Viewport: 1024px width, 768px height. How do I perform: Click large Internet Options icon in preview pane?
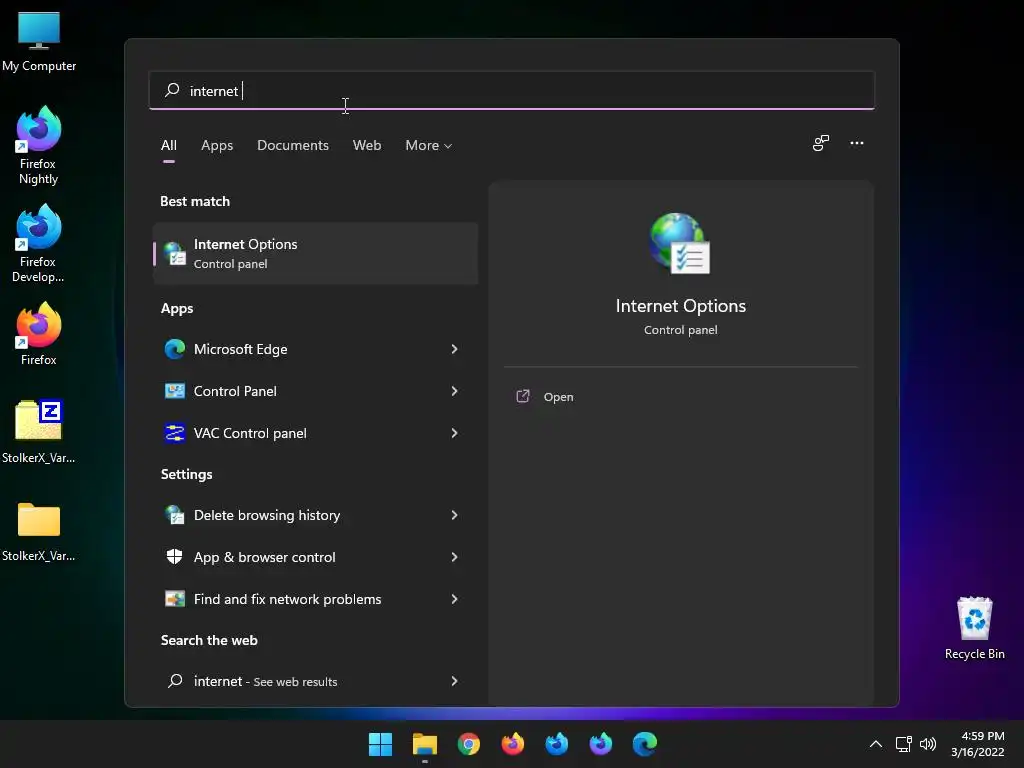point(680,243)
